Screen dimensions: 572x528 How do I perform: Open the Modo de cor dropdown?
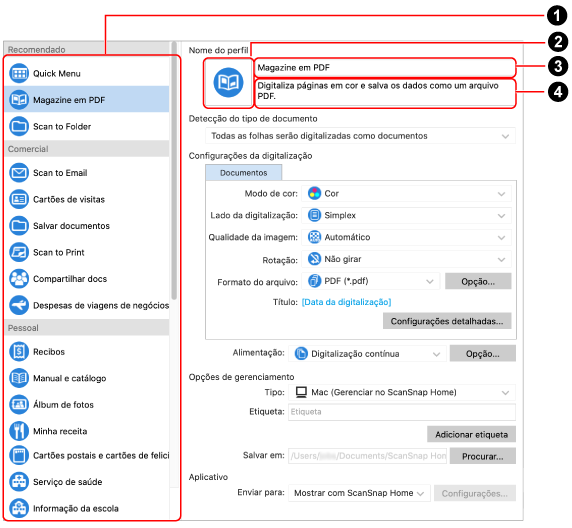(406, 193)
